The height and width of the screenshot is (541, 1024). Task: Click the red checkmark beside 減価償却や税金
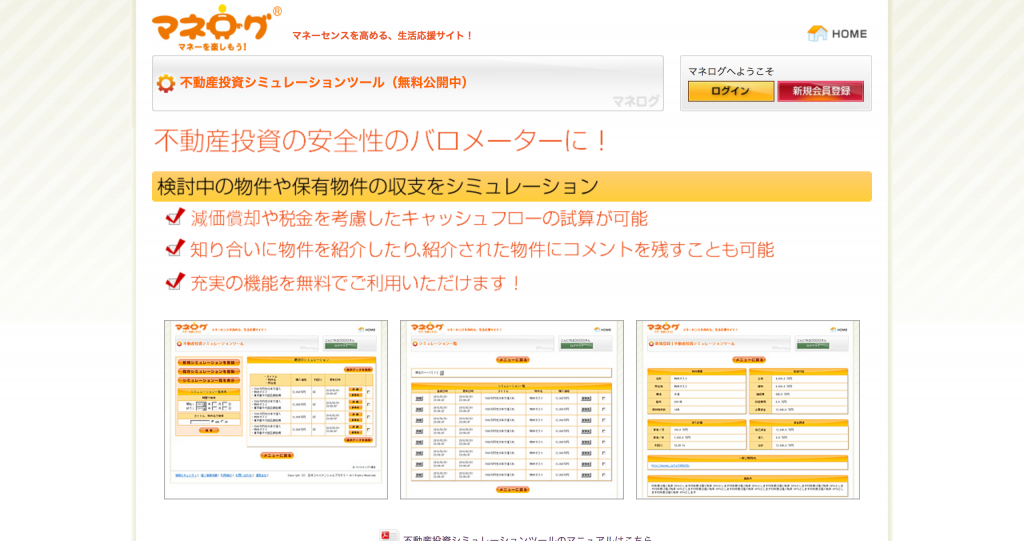[x=176, y=217]
